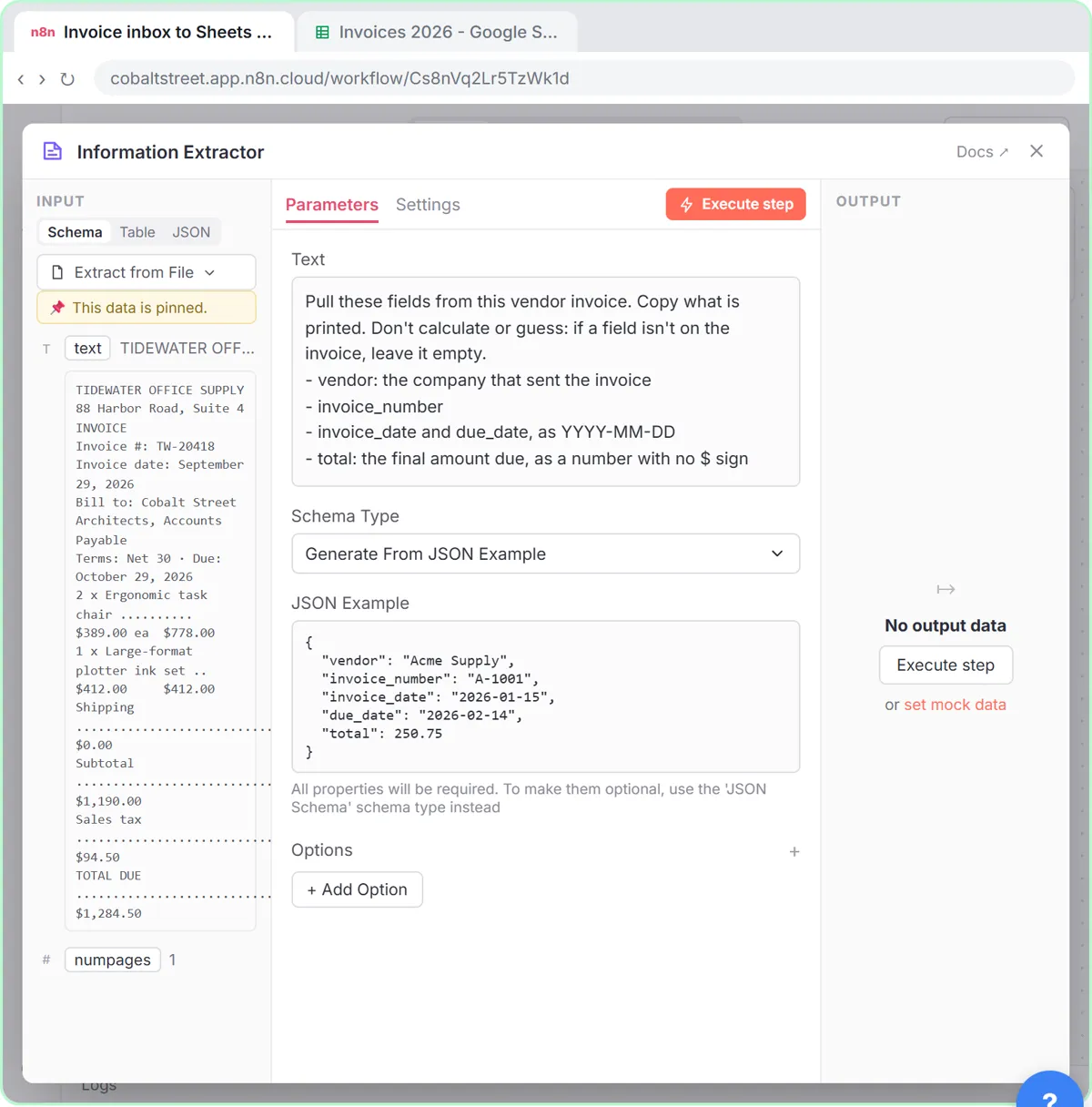Click the Information Extractor node icon
This screenshot has height=1107, width=1092.
point(53,151)
